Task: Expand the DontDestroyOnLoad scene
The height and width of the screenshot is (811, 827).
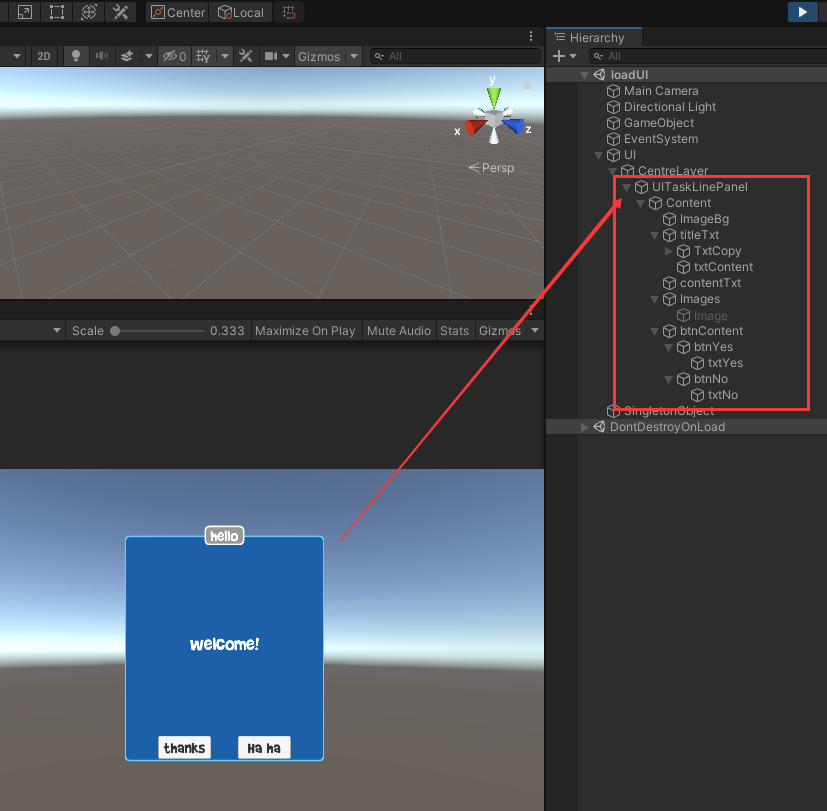Action: point(585,427)
